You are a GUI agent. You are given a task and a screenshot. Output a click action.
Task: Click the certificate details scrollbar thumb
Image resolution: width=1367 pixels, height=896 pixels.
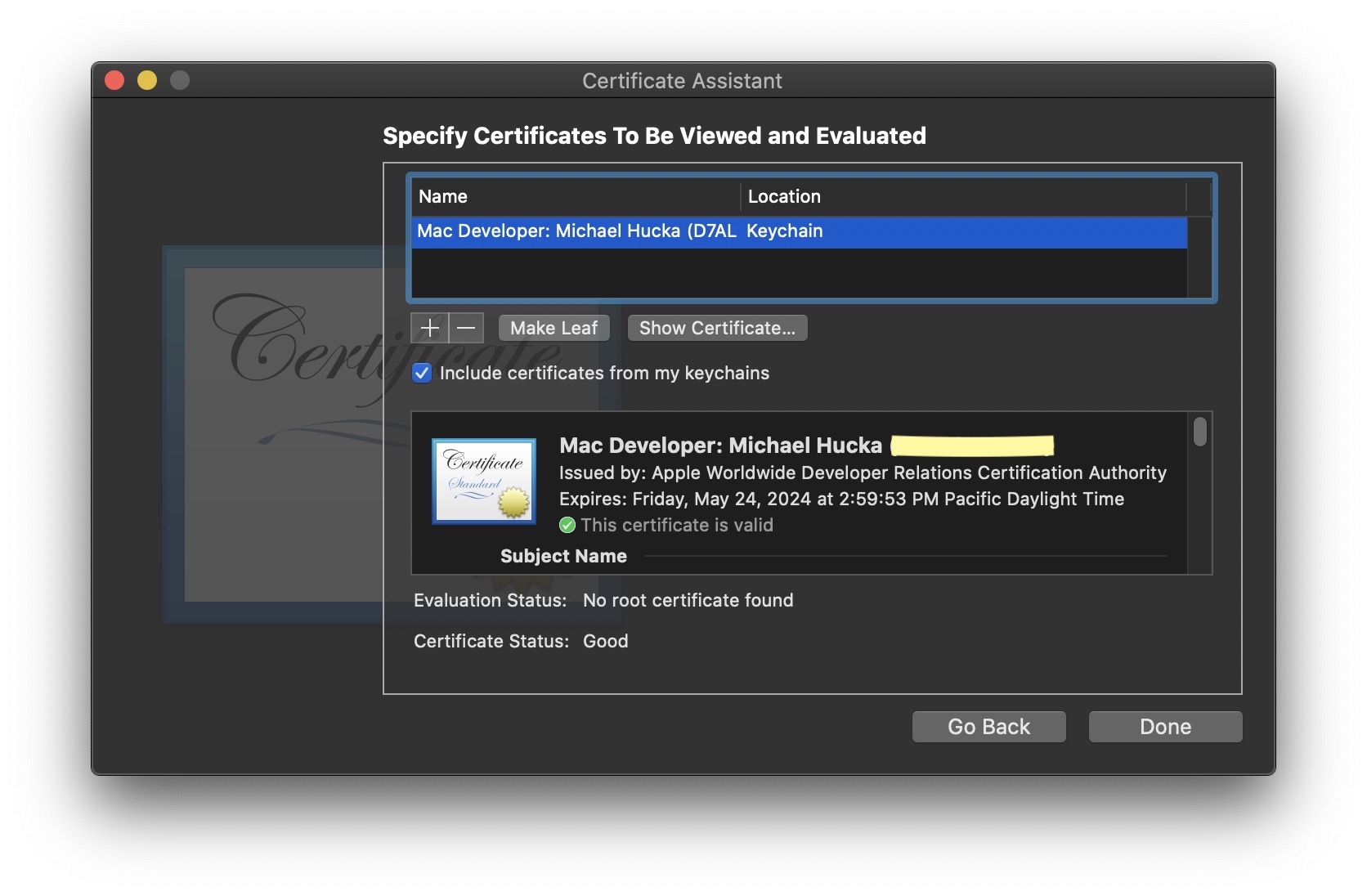[x=1199, y=432]
